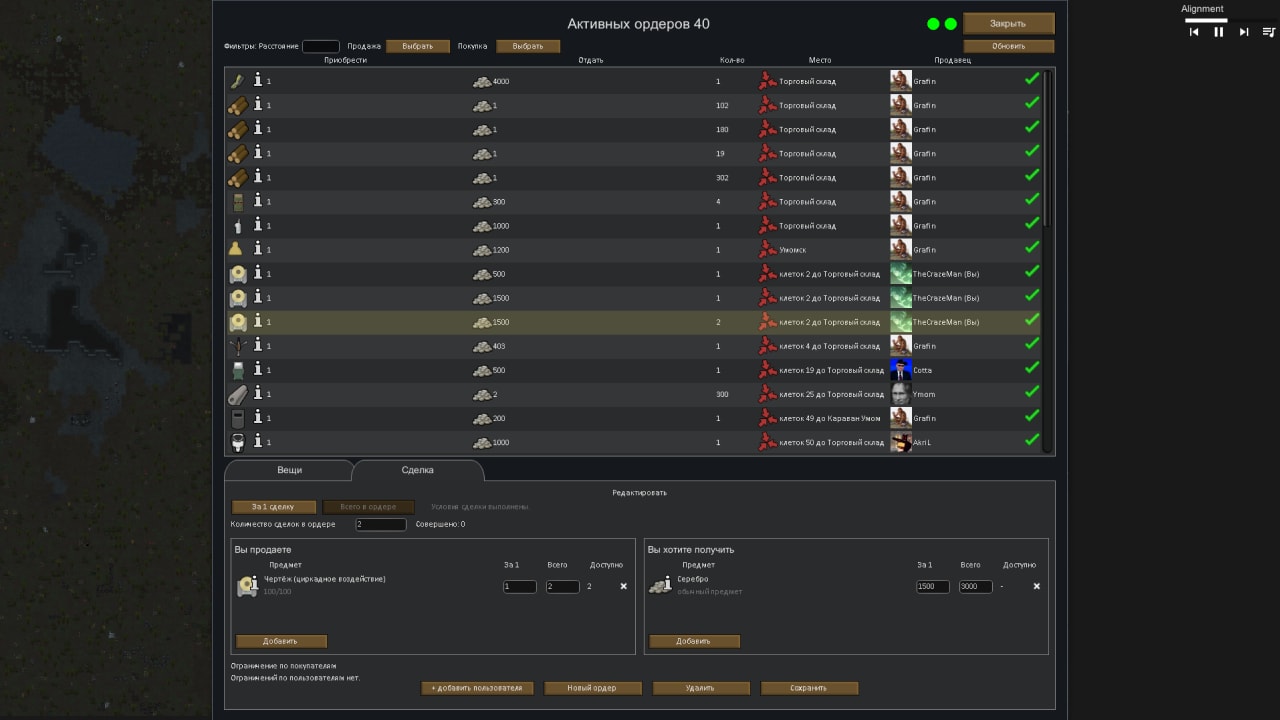Click the green checkmark in the 4000 silver row
Screen dimensions: 1280x720
tap(1032, 79)
